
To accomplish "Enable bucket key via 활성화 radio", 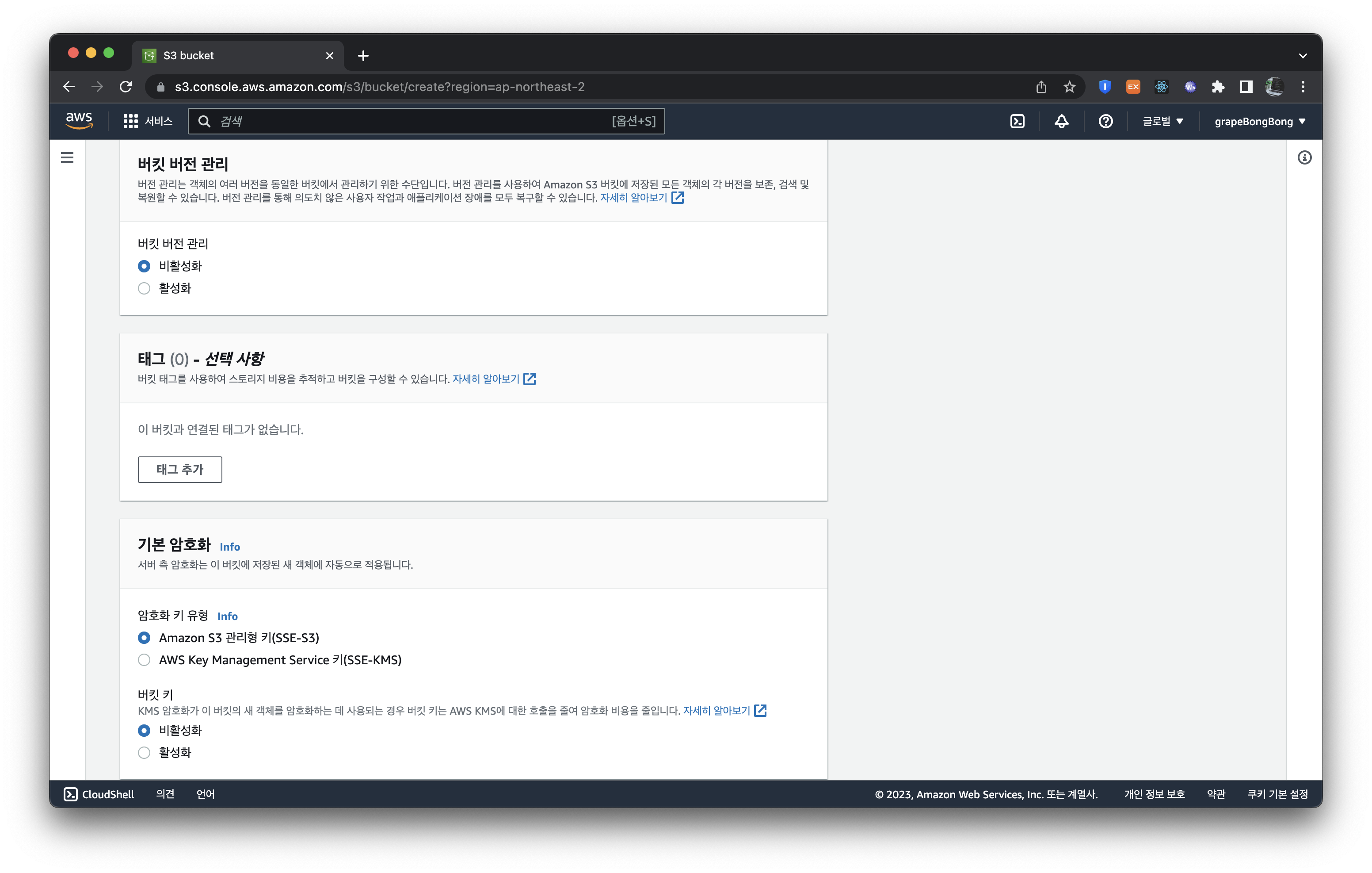I will pyautogui.click(x=144, y=753).
